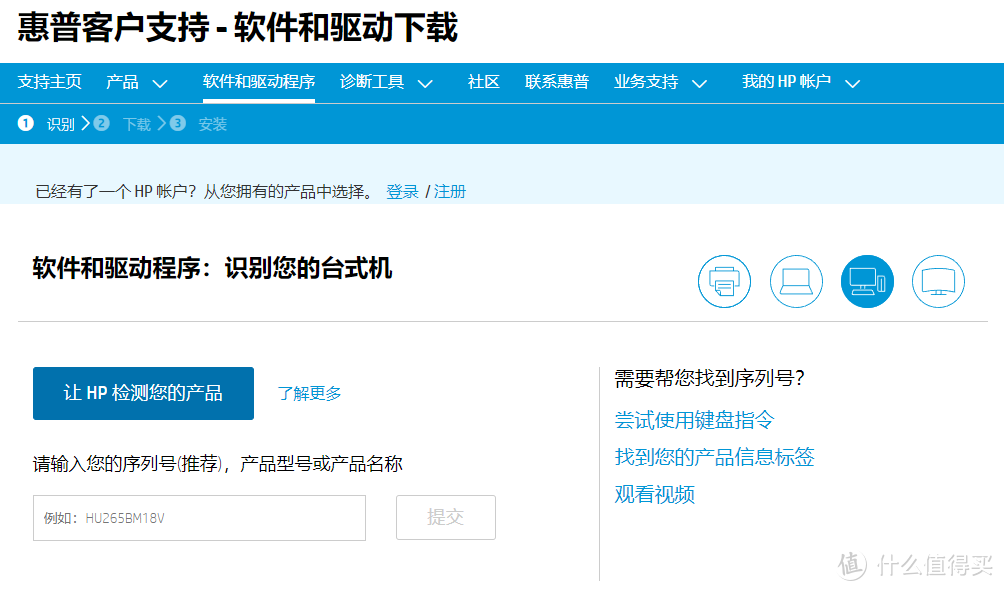Click text 需要帮您找到序列号?
This screenshot has height=591, width=1004.
(709, 378)
